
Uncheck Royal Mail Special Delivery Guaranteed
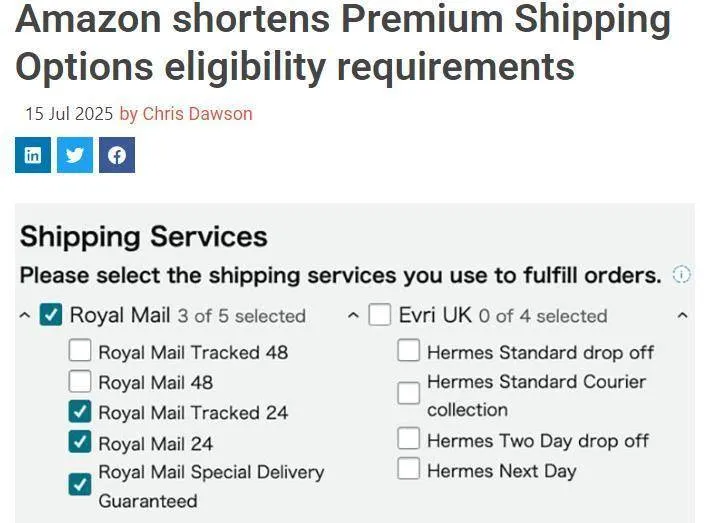(x=80, y=485)
